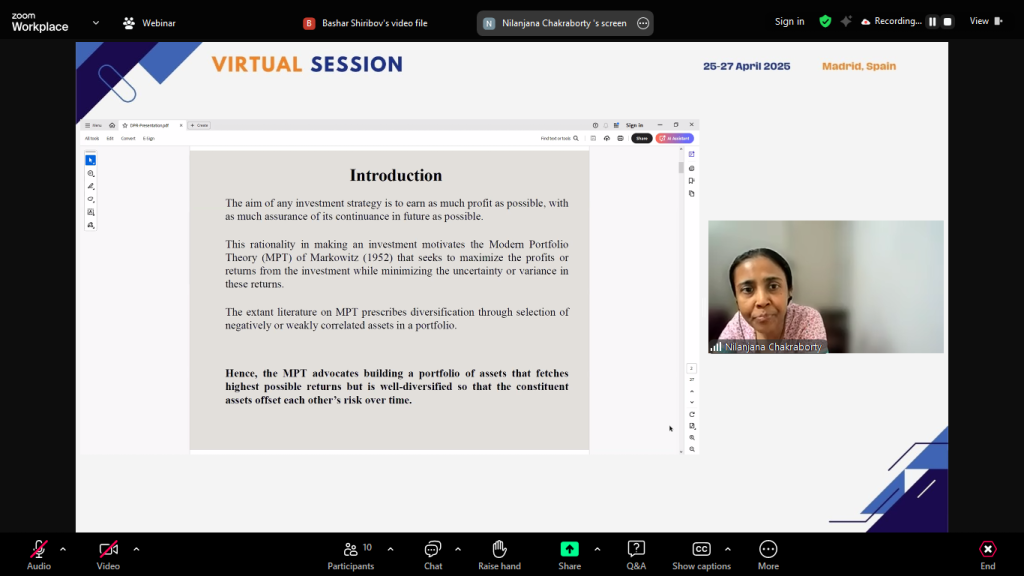Toggle Show captions
This screenshot has height=576, width=1024.
click(701, 549)
